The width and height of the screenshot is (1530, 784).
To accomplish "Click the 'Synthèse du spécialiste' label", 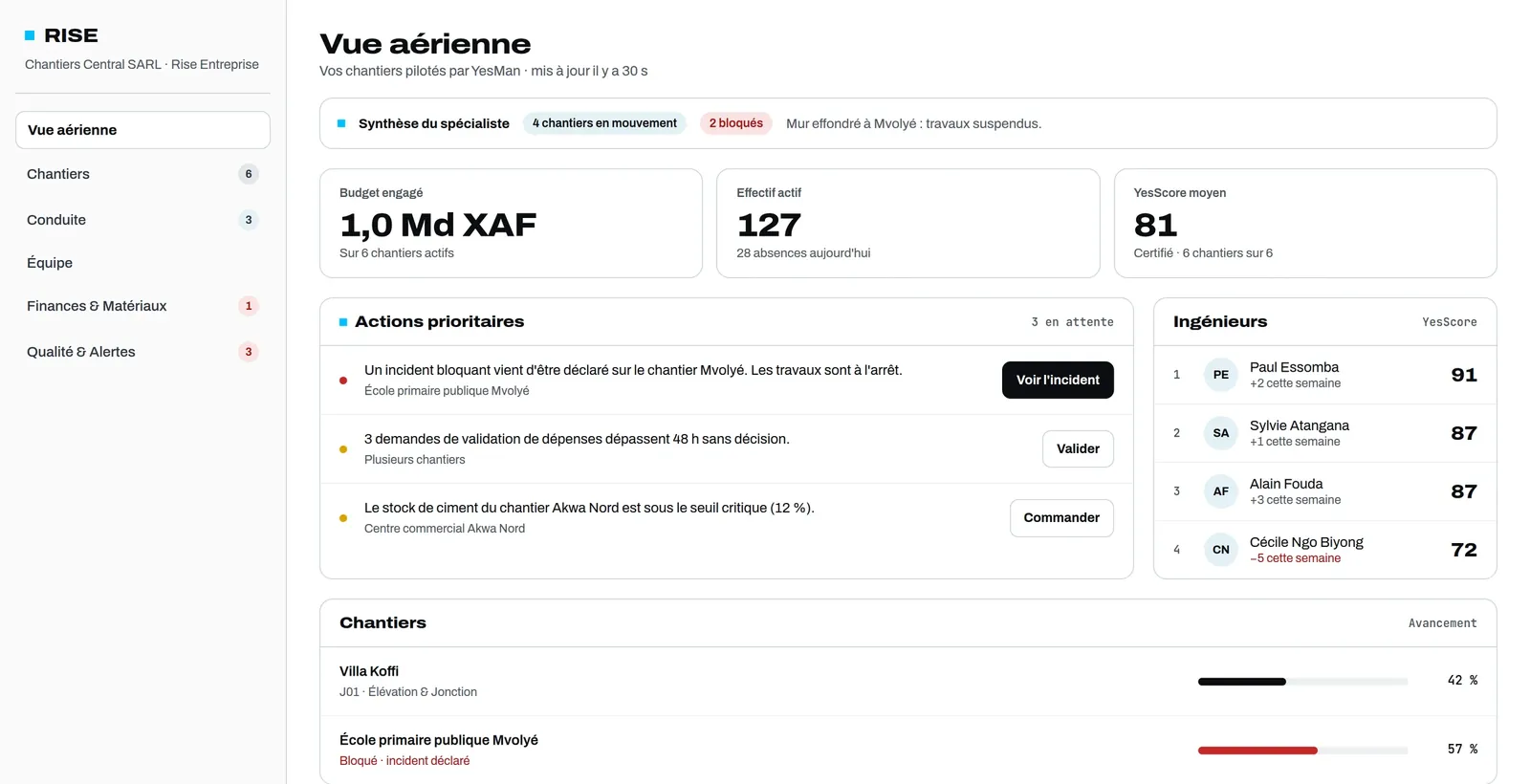I will [434, 123].
